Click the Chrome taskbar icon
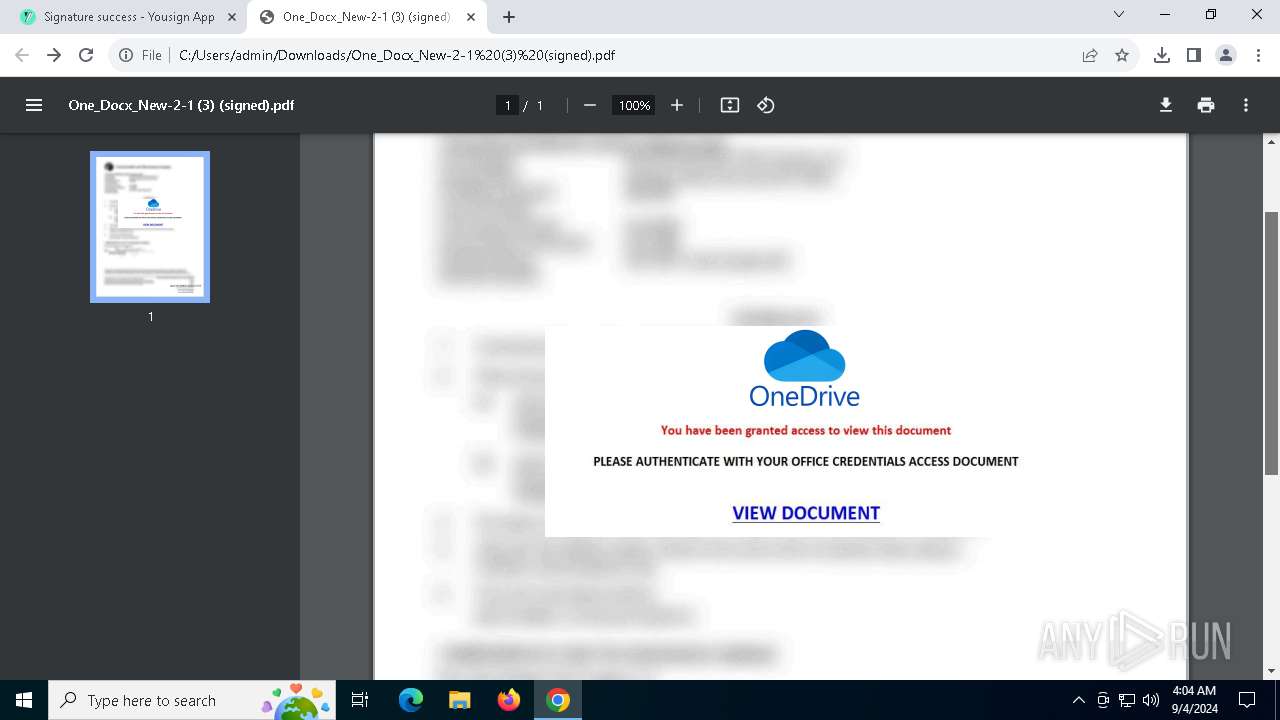Image resolution: width=1280 pixels, height=720 pixels. 558,700
